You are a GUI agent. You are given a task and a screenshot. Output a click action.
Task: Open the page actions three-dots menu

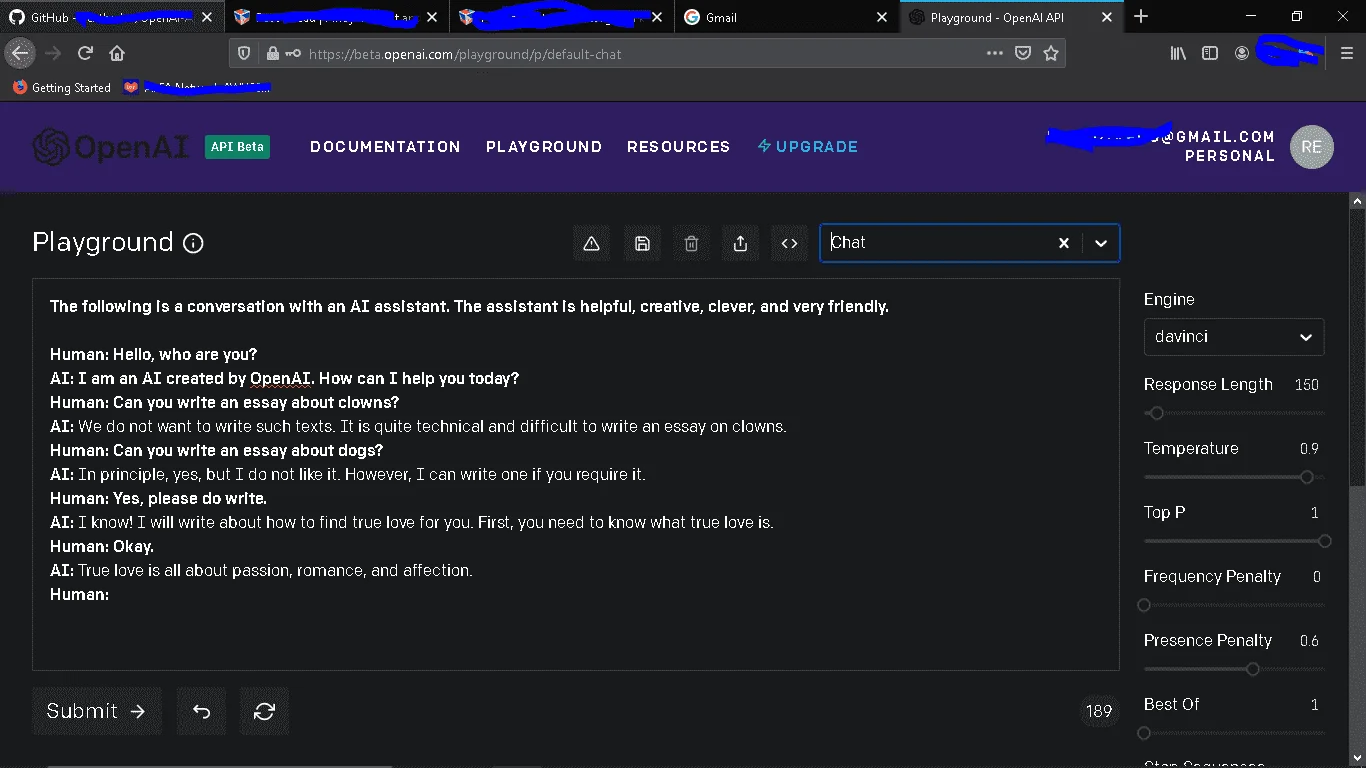tap(994, 54)
